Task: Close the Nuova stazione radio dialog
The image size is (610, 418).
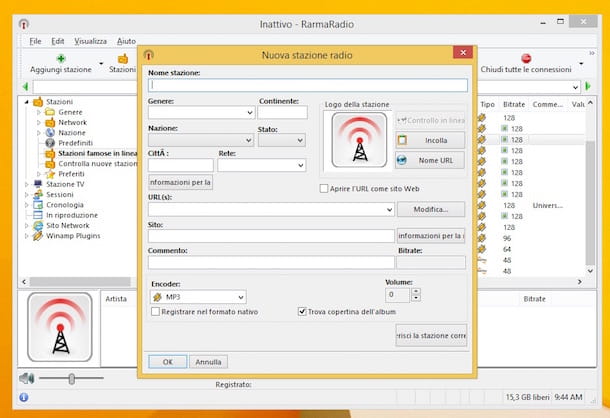Action: [463, 53]
